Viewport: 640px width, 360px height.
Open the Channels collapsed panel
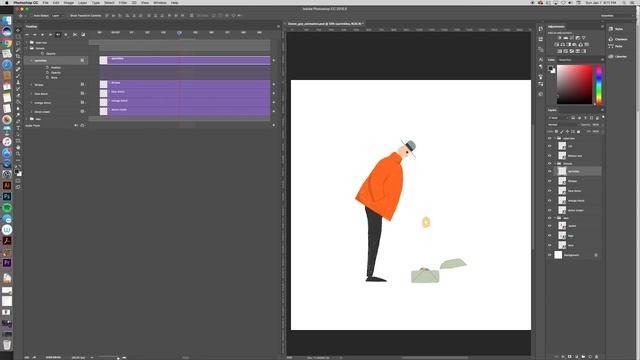click(x=618, y=39)
